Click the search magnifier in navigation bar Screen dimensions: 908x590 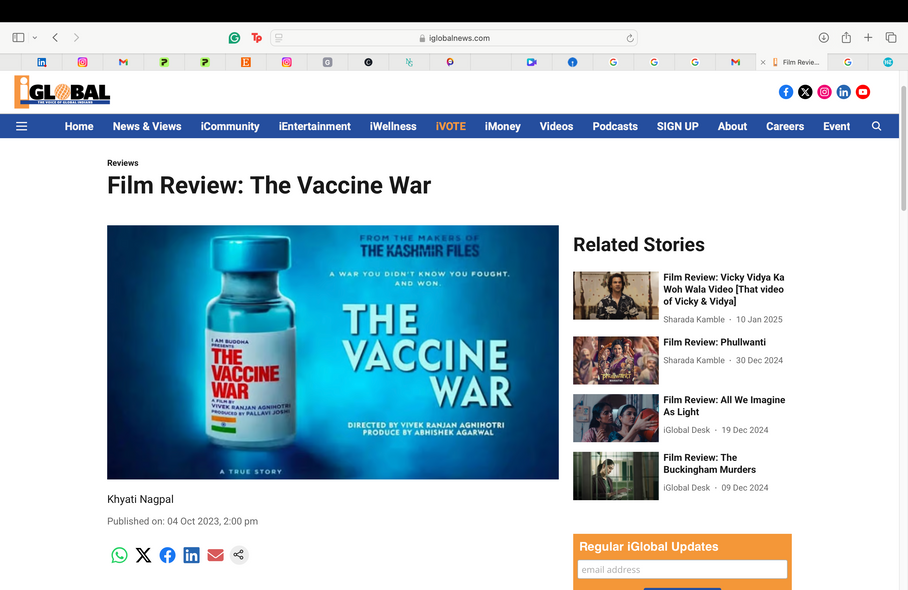(x=876, y=126)
